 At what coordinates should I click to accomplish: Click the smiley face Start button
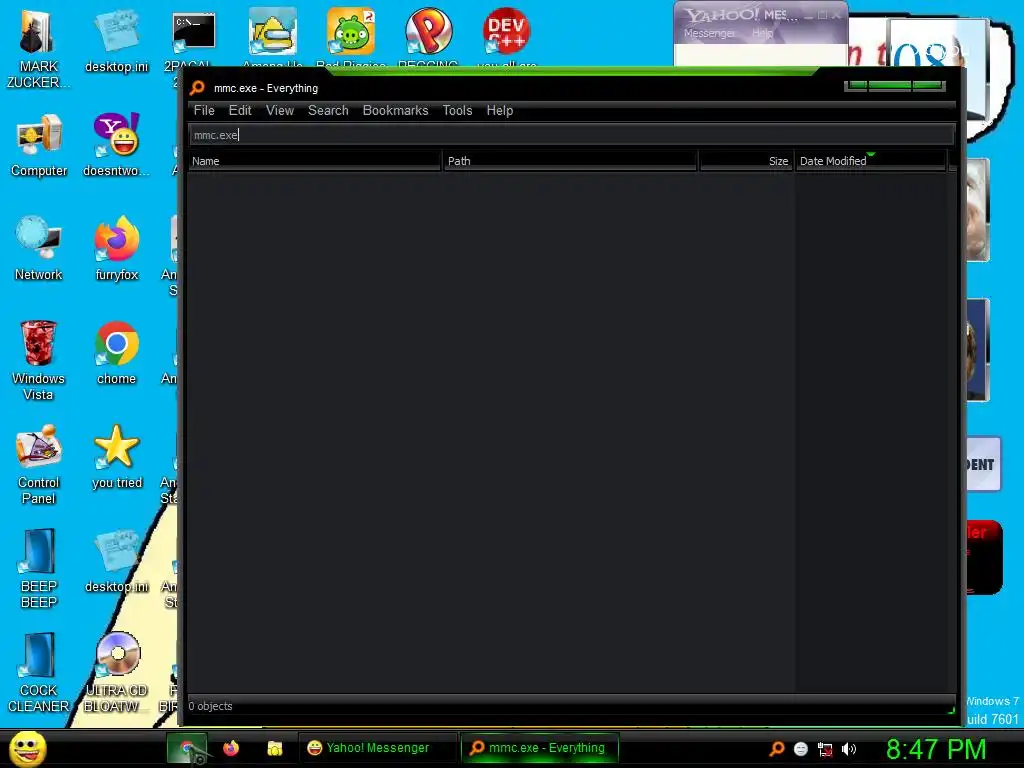27,748
